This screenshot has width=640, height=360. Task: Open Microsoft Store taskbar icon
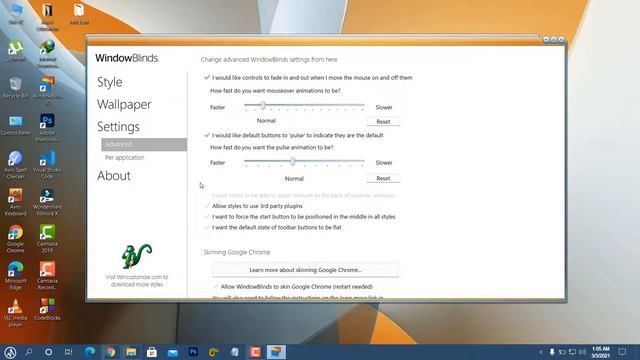(x=152, y=352)
